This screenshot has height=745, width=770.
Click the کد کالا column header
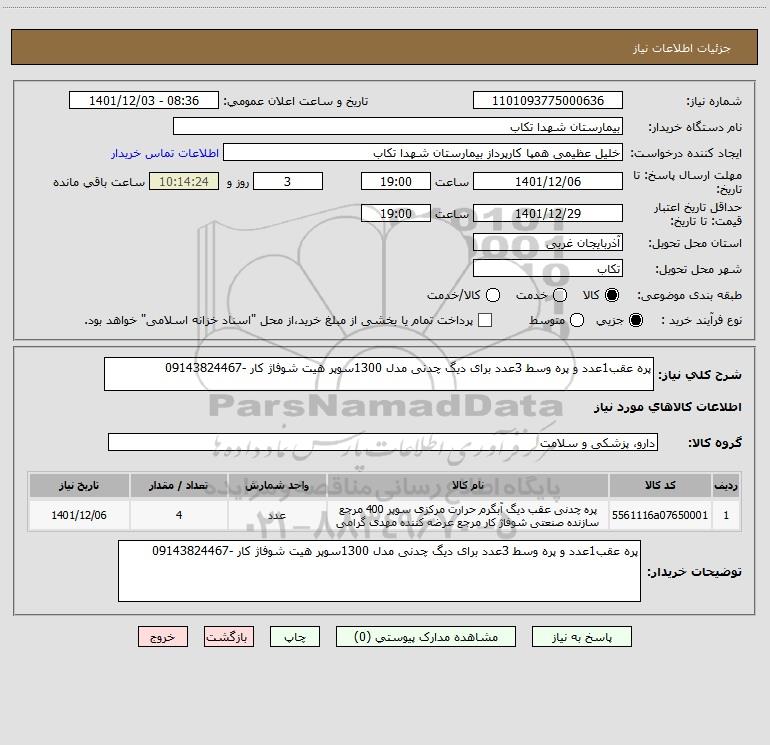pos(660,485)
